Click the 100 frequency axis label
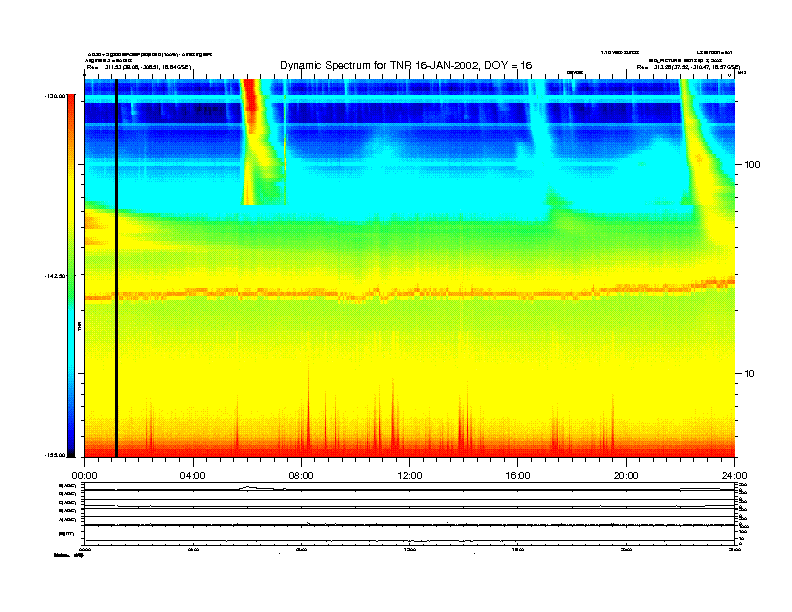This screenshot has height=612, width=792. click(x=753, y=165)
